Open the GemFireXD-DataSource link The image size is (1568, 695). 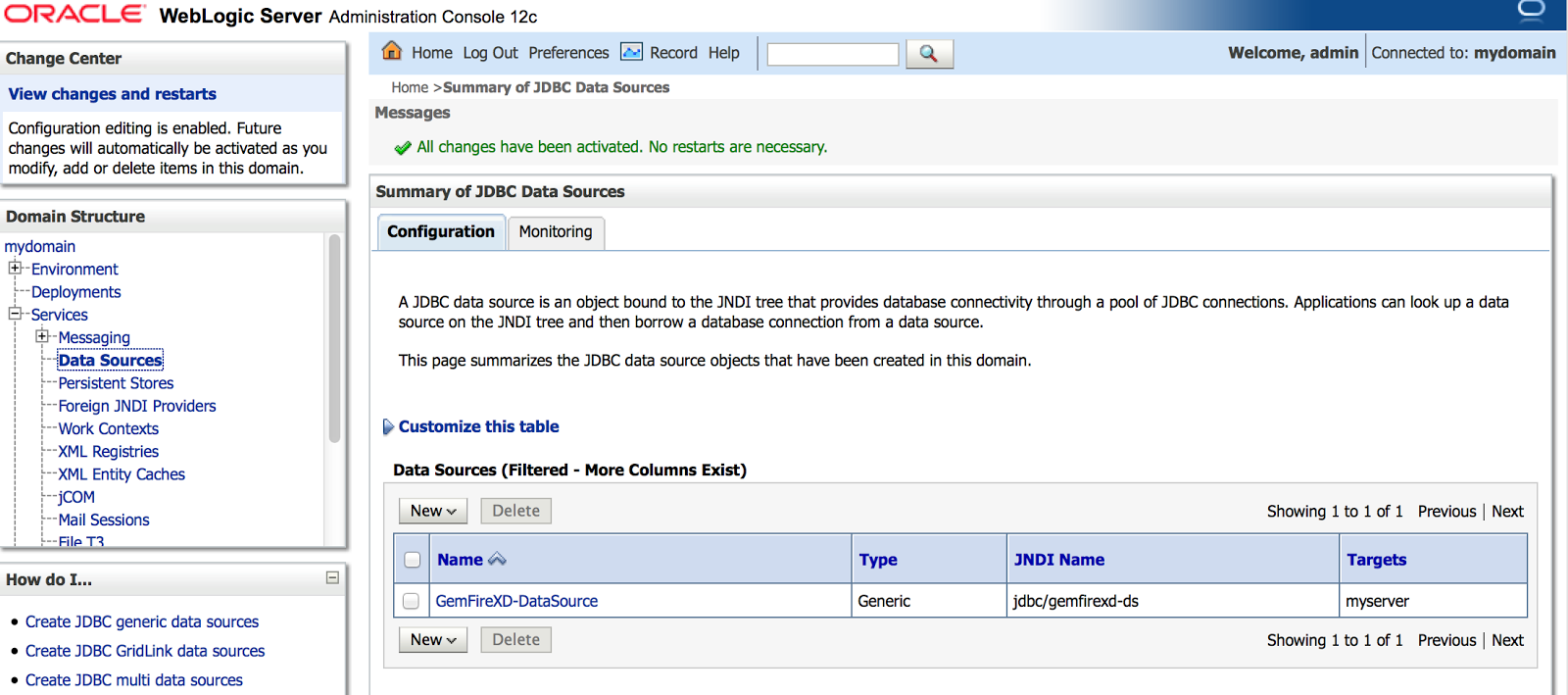[x=516, y=601]
